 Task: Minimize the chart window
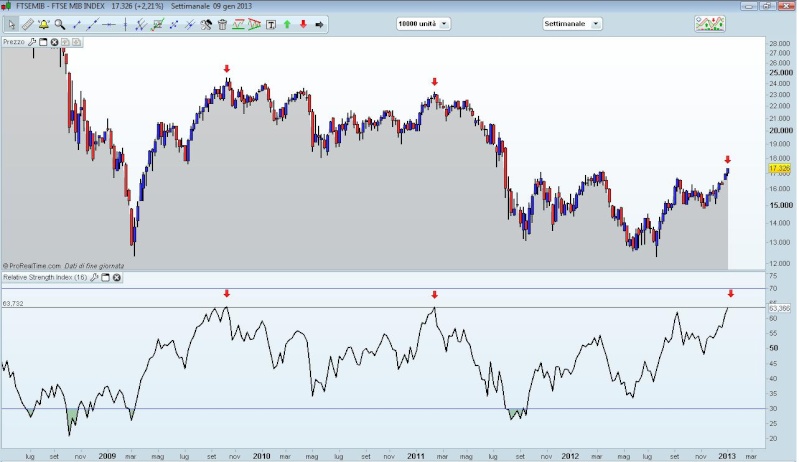749,6
